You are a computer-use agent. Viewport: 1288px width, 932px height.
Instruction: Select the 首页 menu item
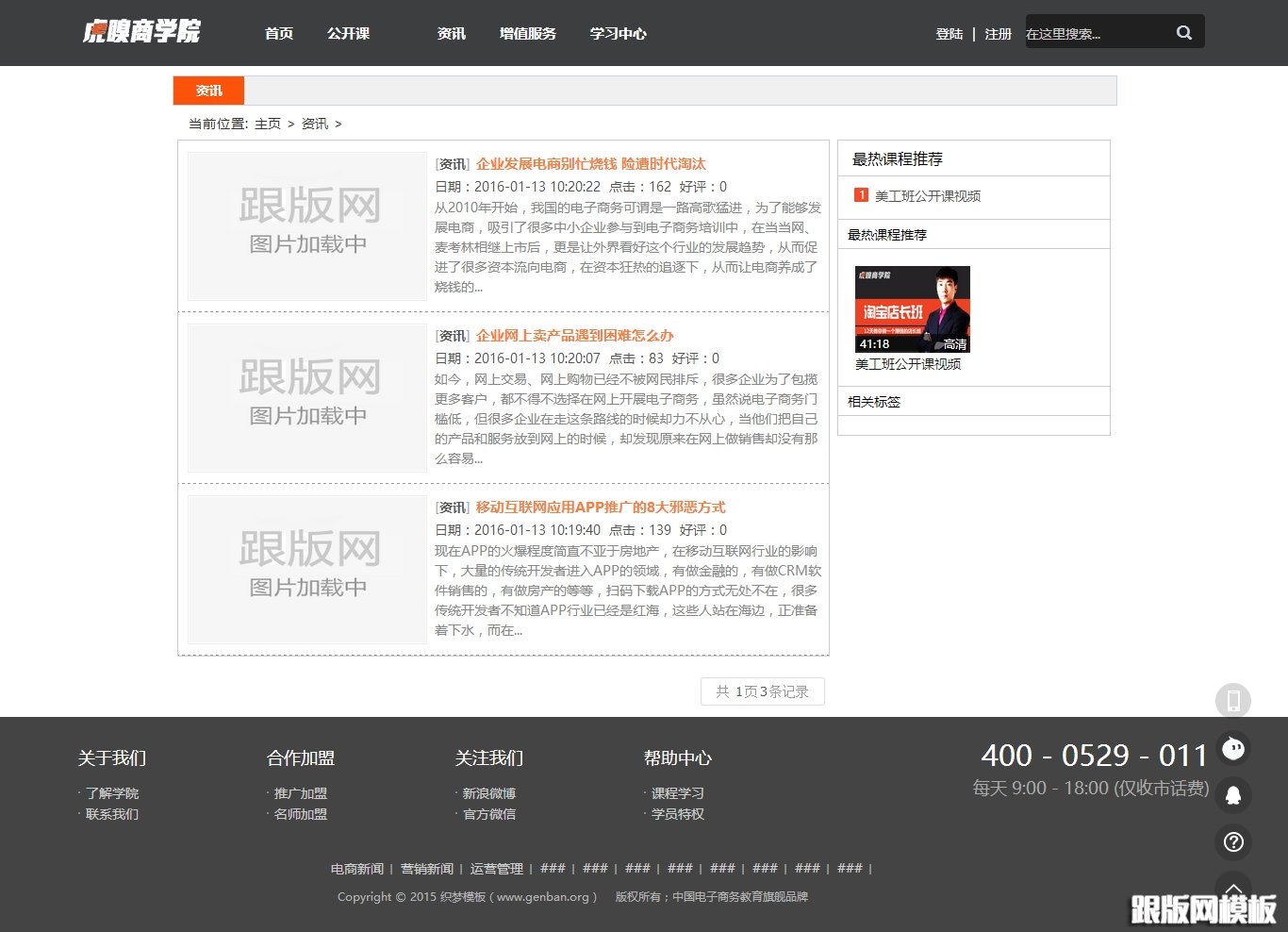(x=278, y=33)
